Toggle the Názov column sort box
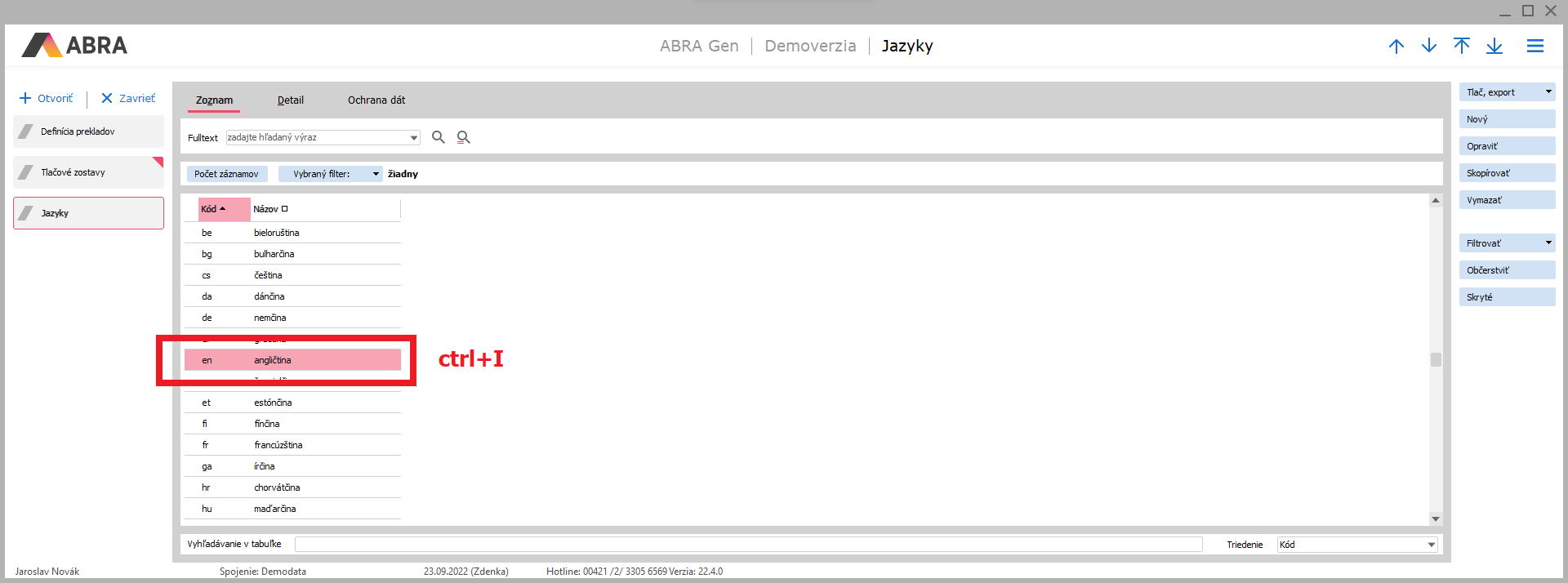Viewport: 1568px width, 583px height. click(284, 209)
